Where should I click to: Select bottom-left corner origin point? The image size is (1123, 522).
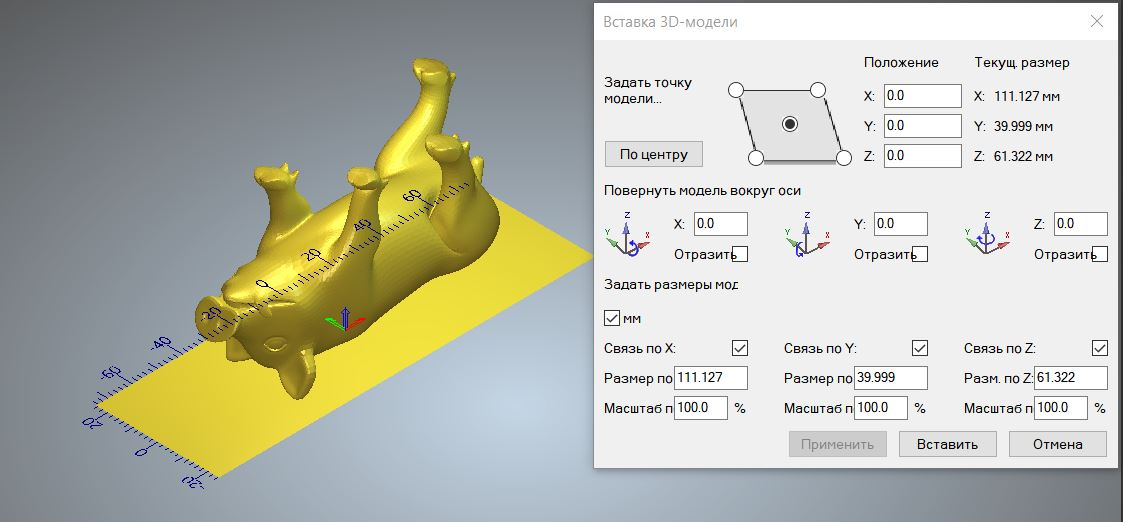click(x=756, y=158)
